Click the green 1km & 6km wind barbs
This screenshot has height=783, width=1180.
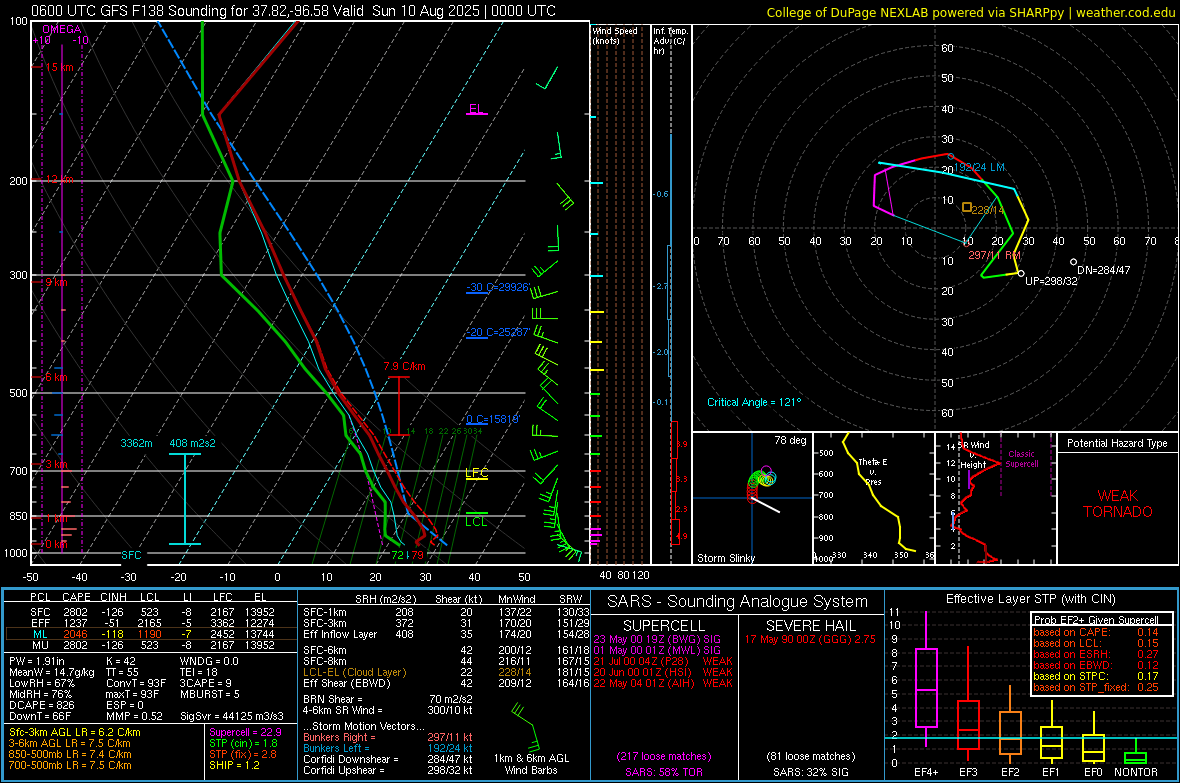[x=528, y=725]
